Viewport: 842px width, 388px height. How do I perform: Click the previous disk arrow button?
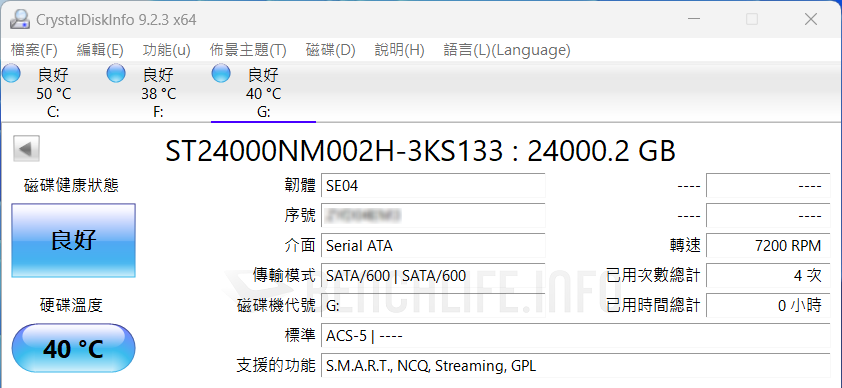tap(26, 149)
